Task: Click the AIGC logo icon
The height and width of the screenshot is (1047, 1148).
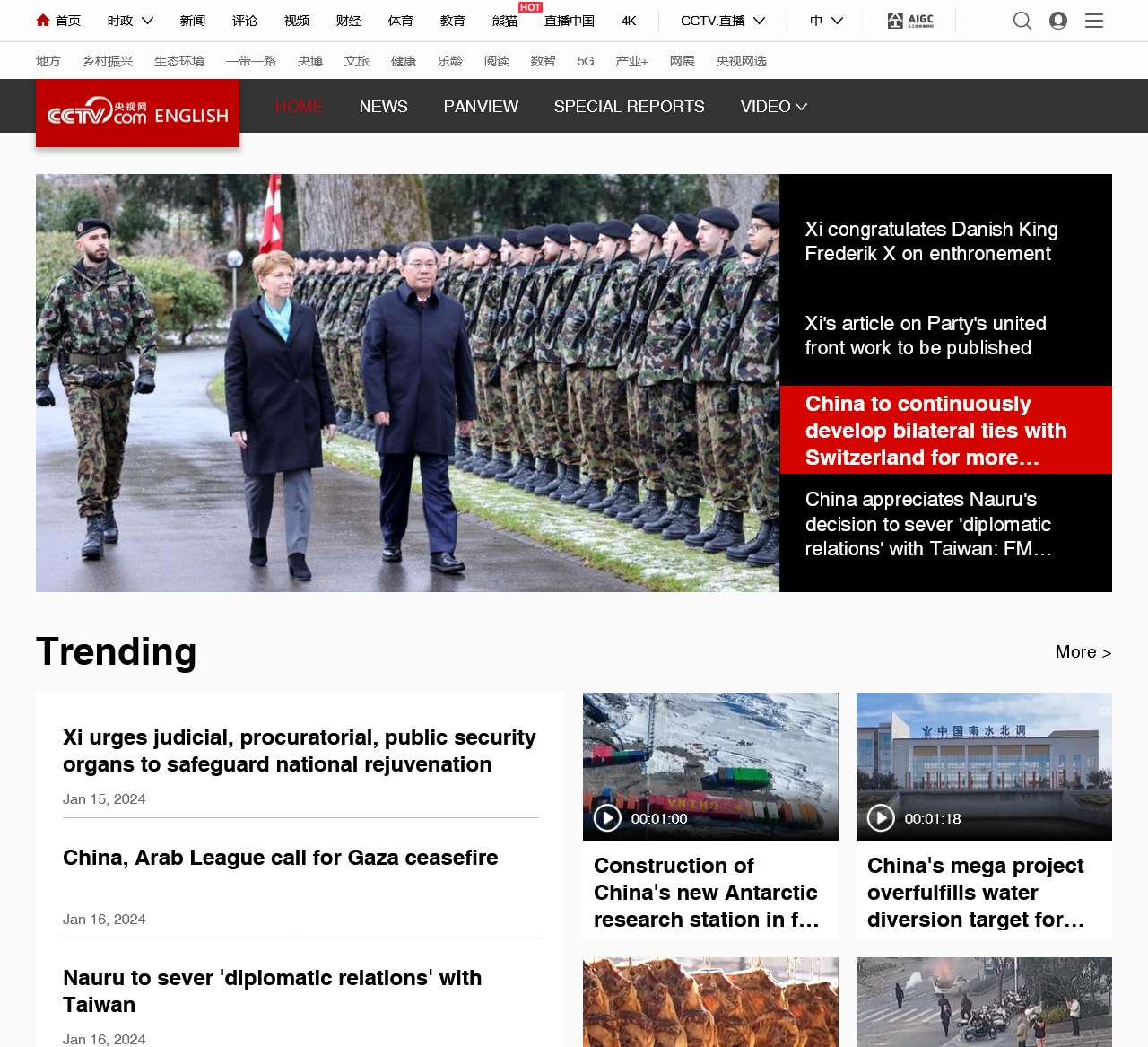Action: click(910, 21)
